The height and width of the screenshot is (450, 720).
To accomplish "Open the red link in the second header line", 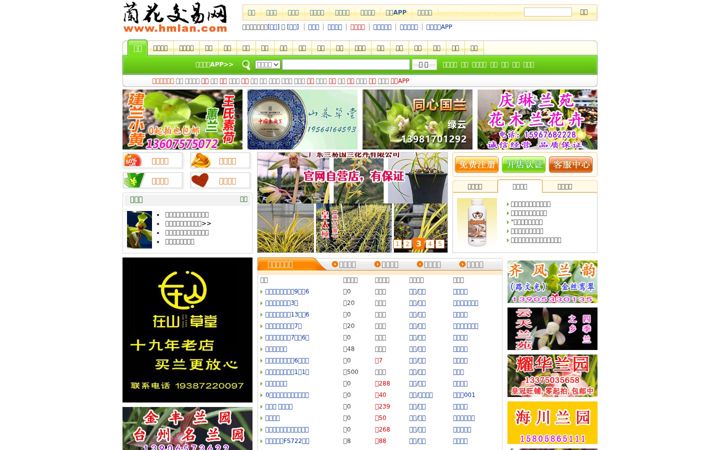I will click(x=357, y=27).
